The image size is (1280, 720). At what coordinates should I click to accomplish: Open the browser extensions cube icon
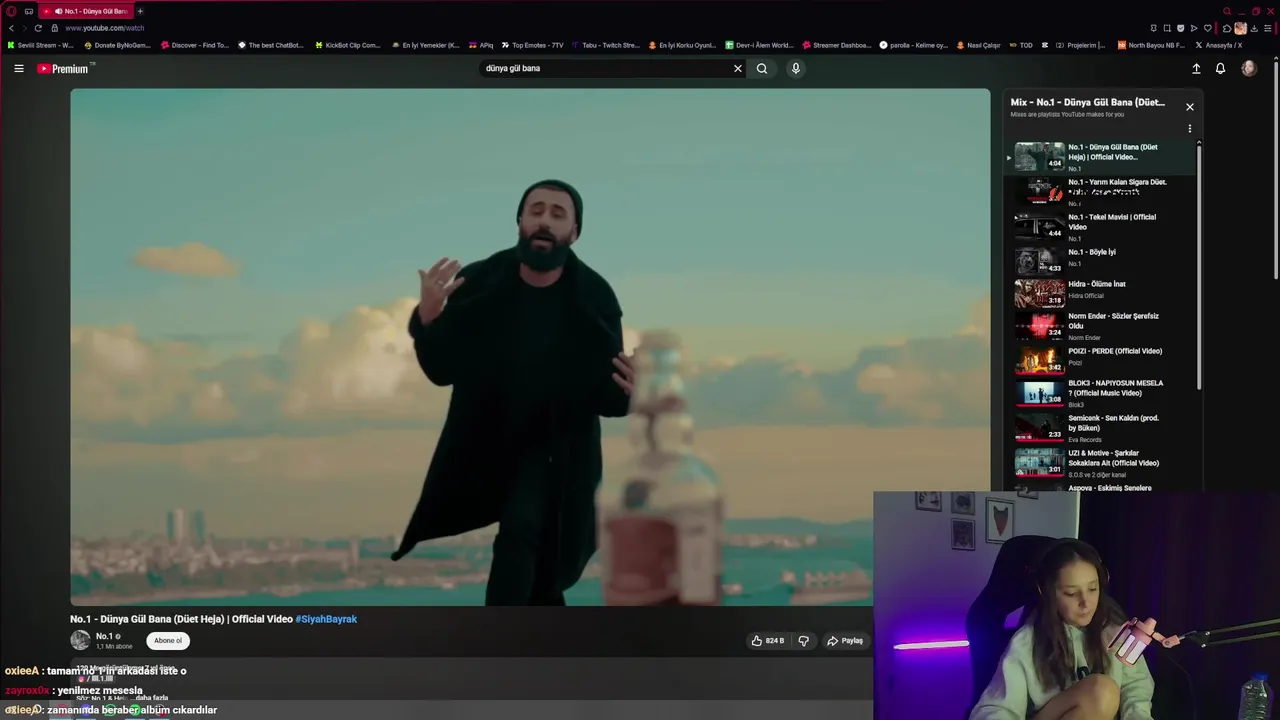pyautogui.click(x=1227, y=28)
